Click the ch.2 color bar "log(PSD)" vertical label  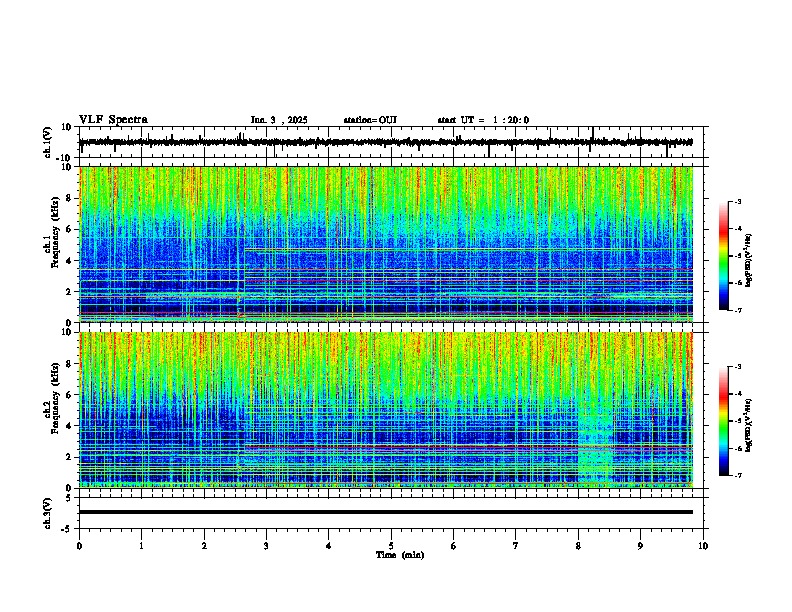pos(749,425)
